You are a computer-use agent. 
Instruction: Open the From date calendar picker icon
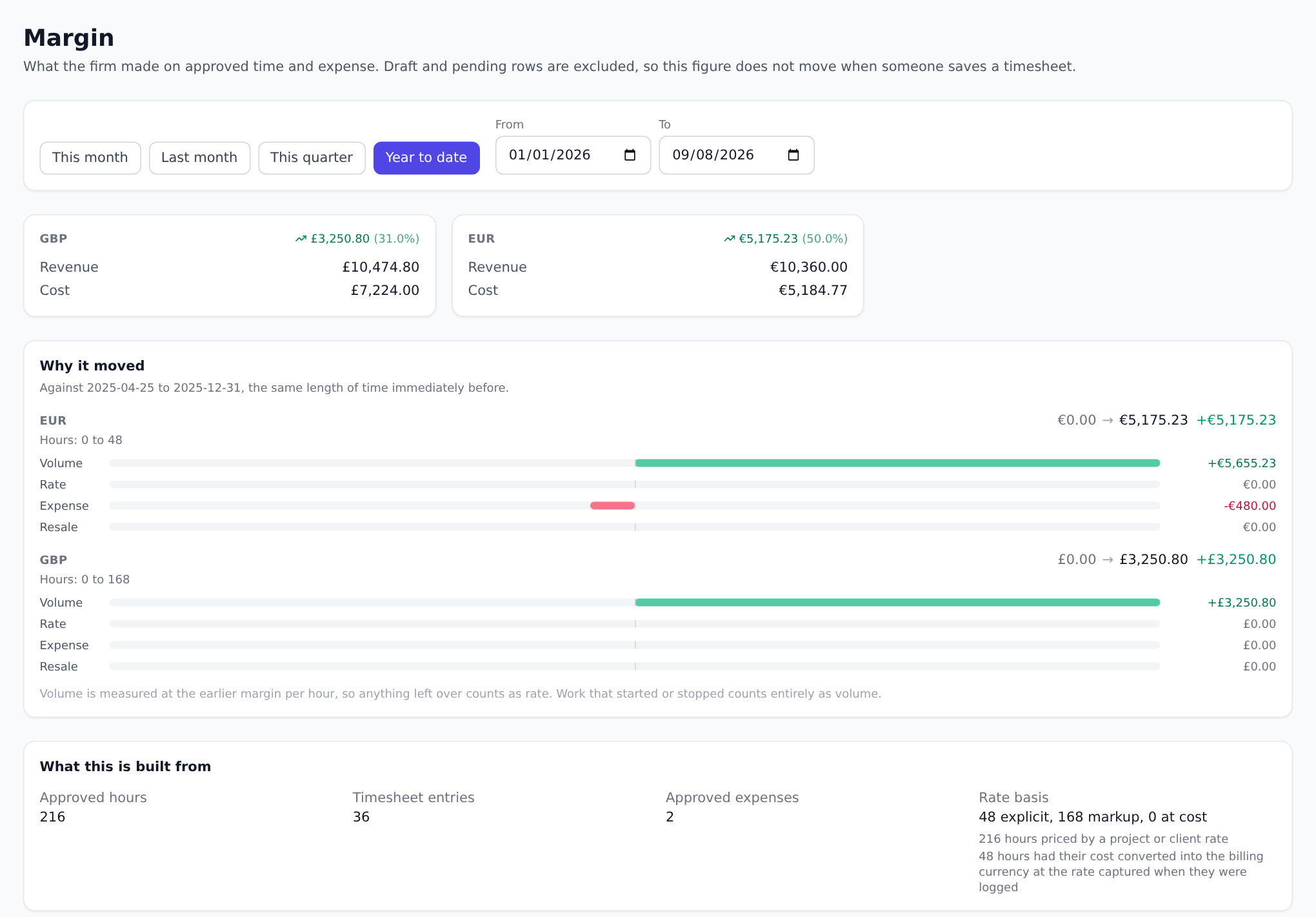pyautogui.click(x=630, y=155)
